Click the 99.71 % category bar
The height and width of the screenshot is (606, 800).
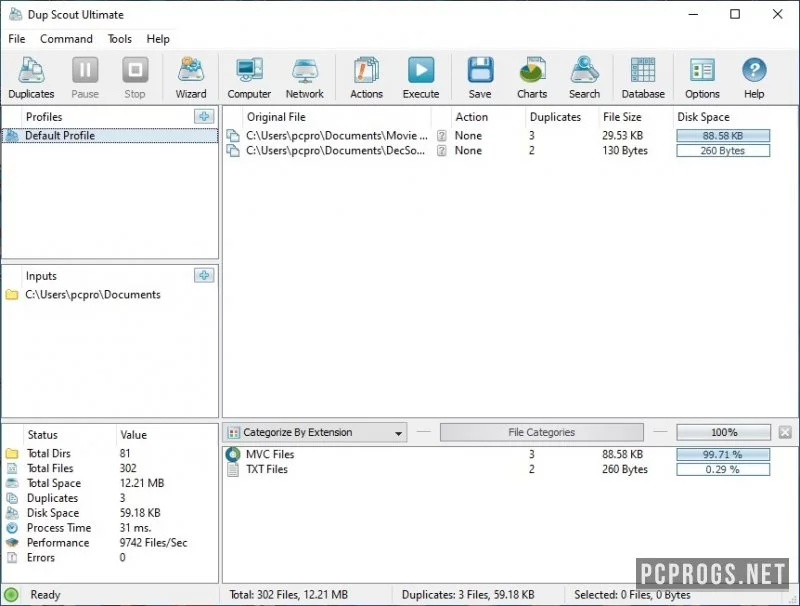[723, 454]
